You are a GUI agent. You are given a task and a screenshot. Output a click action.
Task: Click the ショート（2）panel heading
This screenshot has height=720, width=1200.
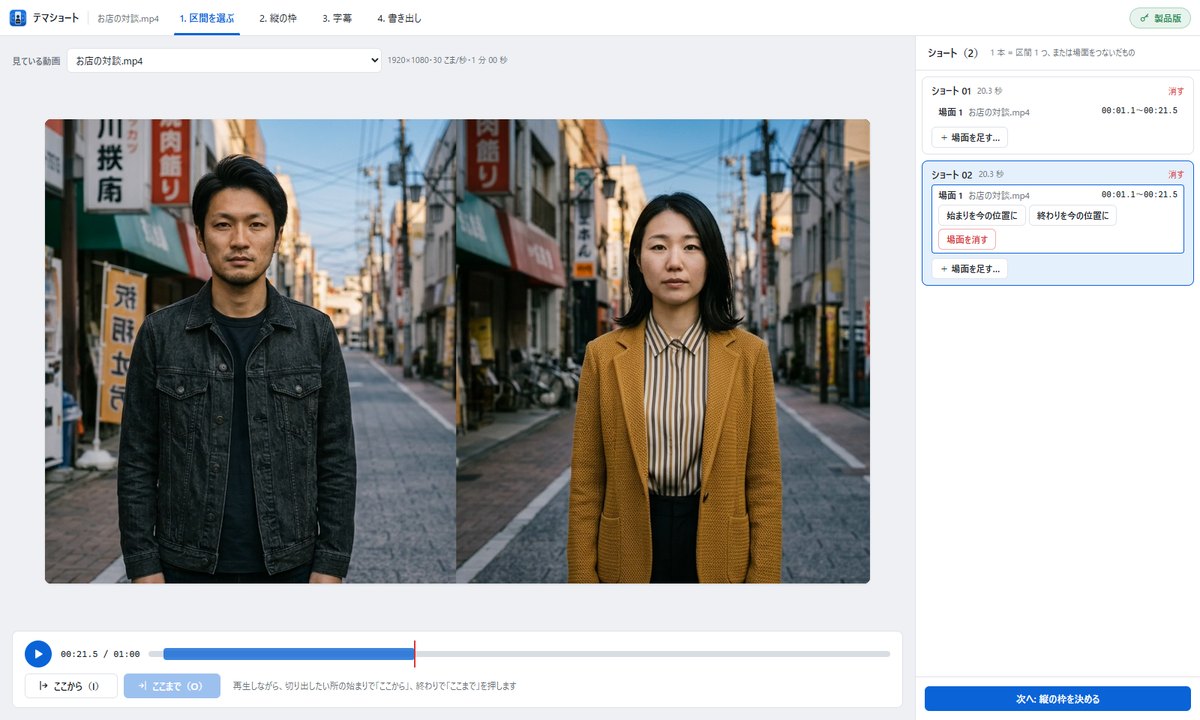point(953,52)
